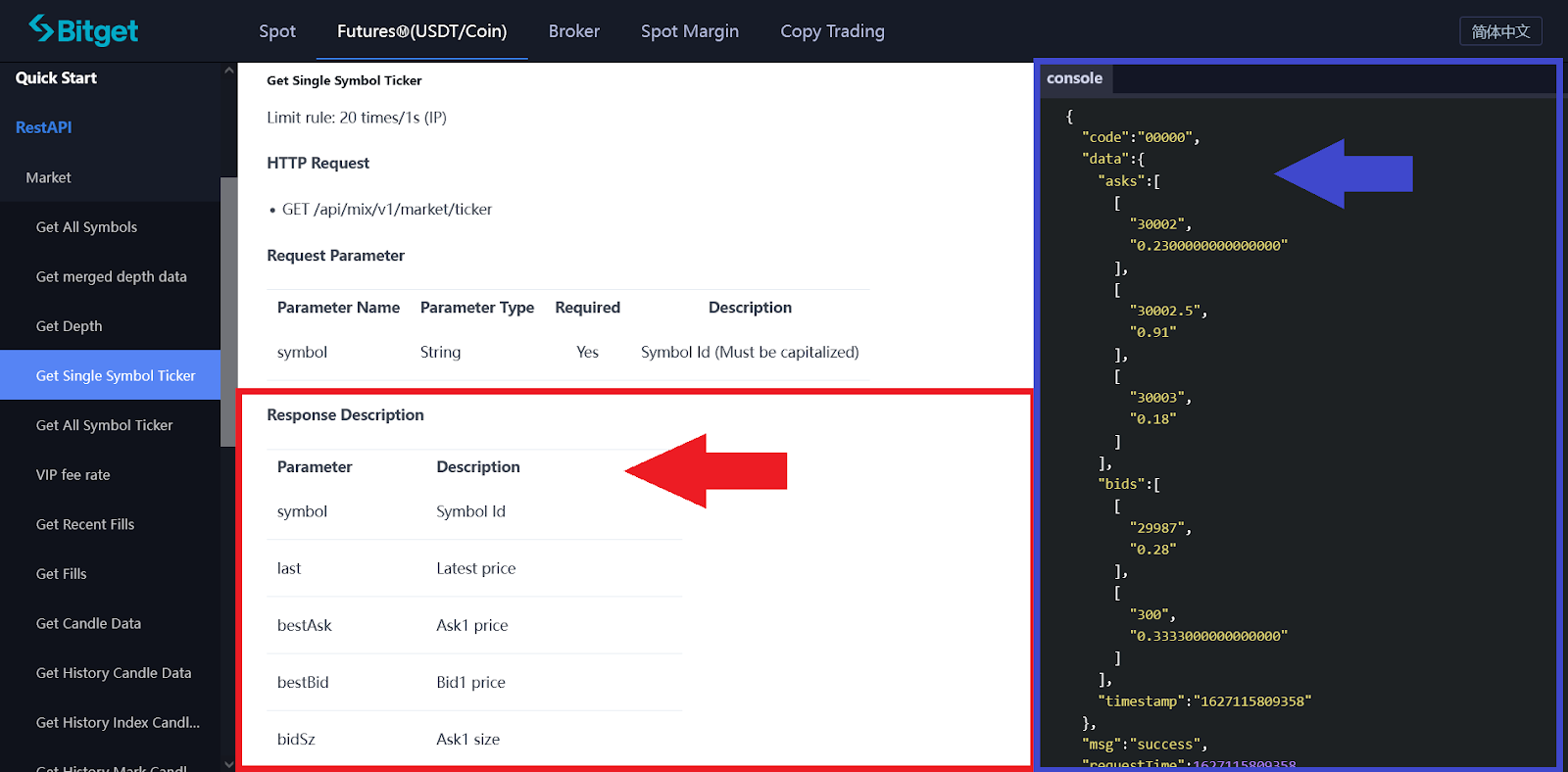Select Get Single Symbol Ticker sidebar item
The width and height of the screenshot is (1568, 772).
110,375
